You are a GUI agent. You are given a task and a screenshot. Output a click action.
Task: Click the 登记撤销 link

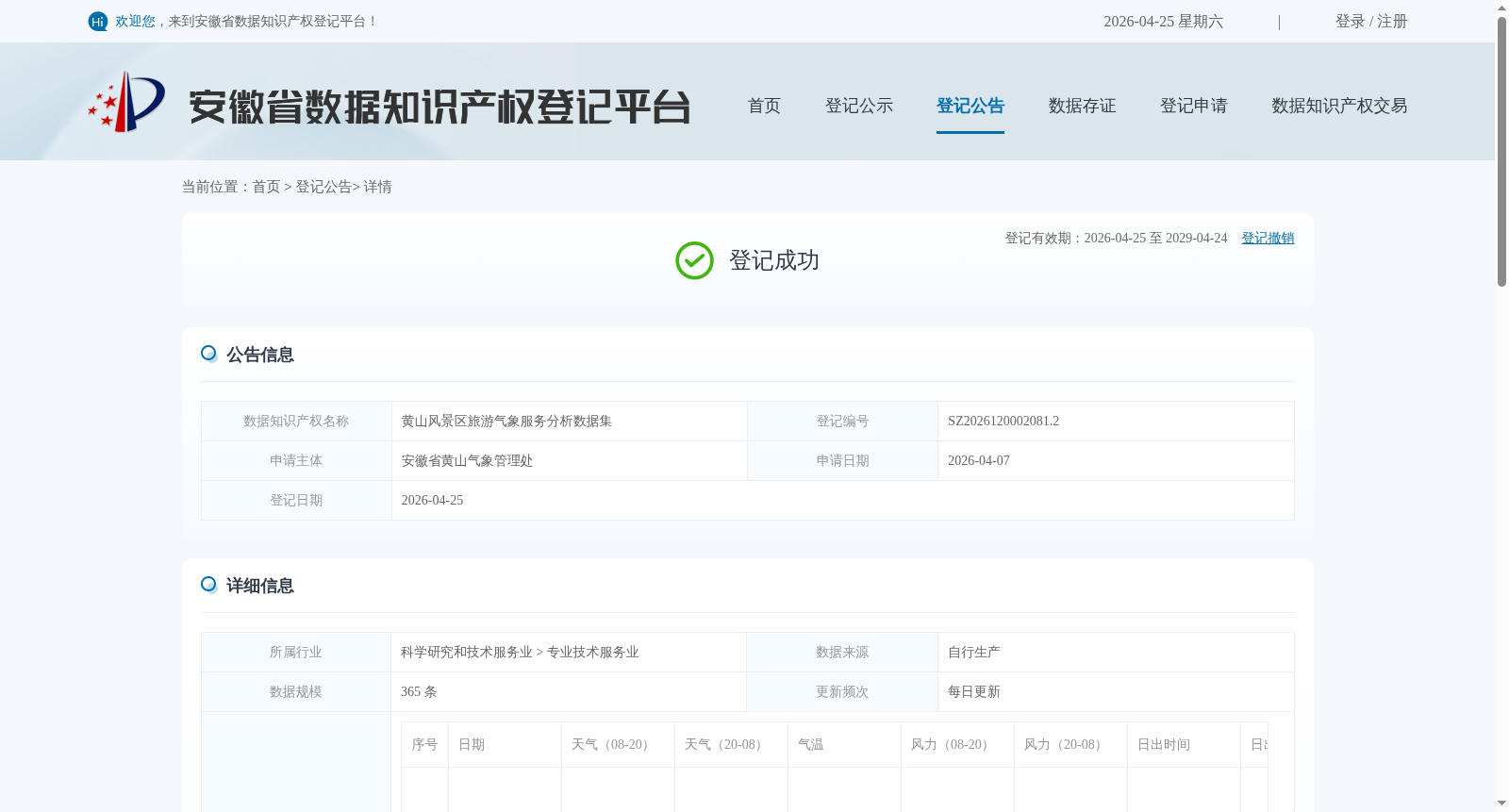[x=1268, y=239]
